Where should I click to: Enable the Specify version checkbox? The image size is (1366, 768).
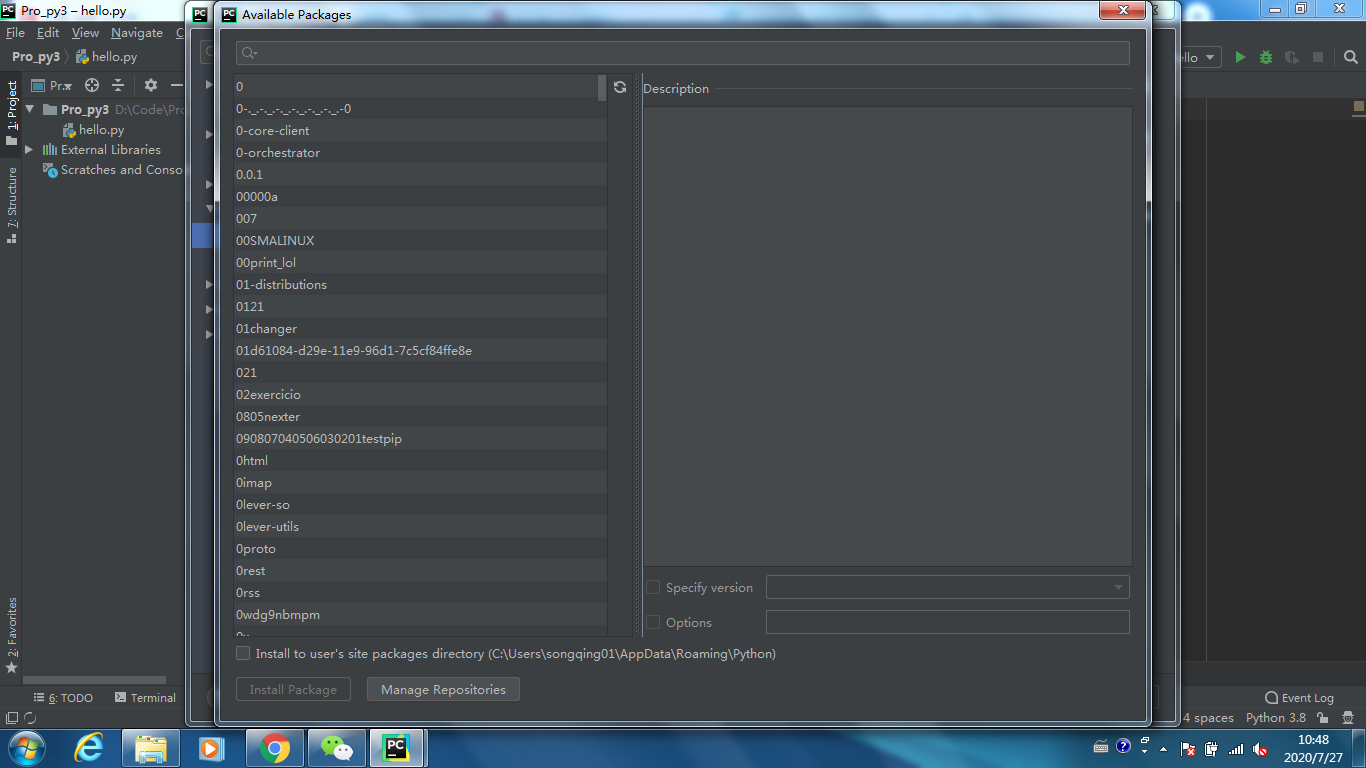(653, 587)
